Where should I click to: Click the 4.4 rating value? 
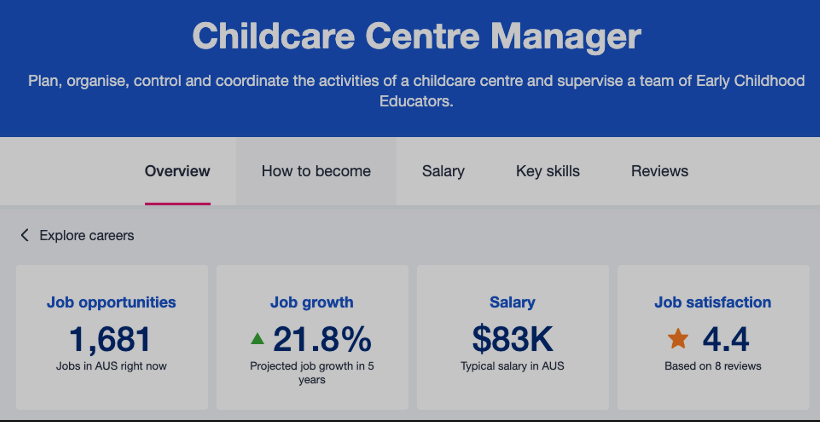[x=726, y=340]
